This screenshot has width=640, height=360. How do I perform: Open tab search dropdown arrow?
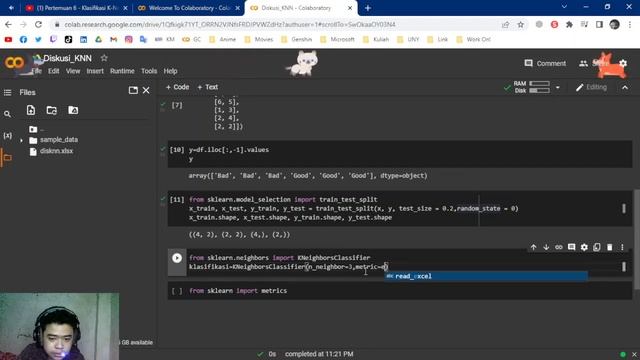[564, 7]
